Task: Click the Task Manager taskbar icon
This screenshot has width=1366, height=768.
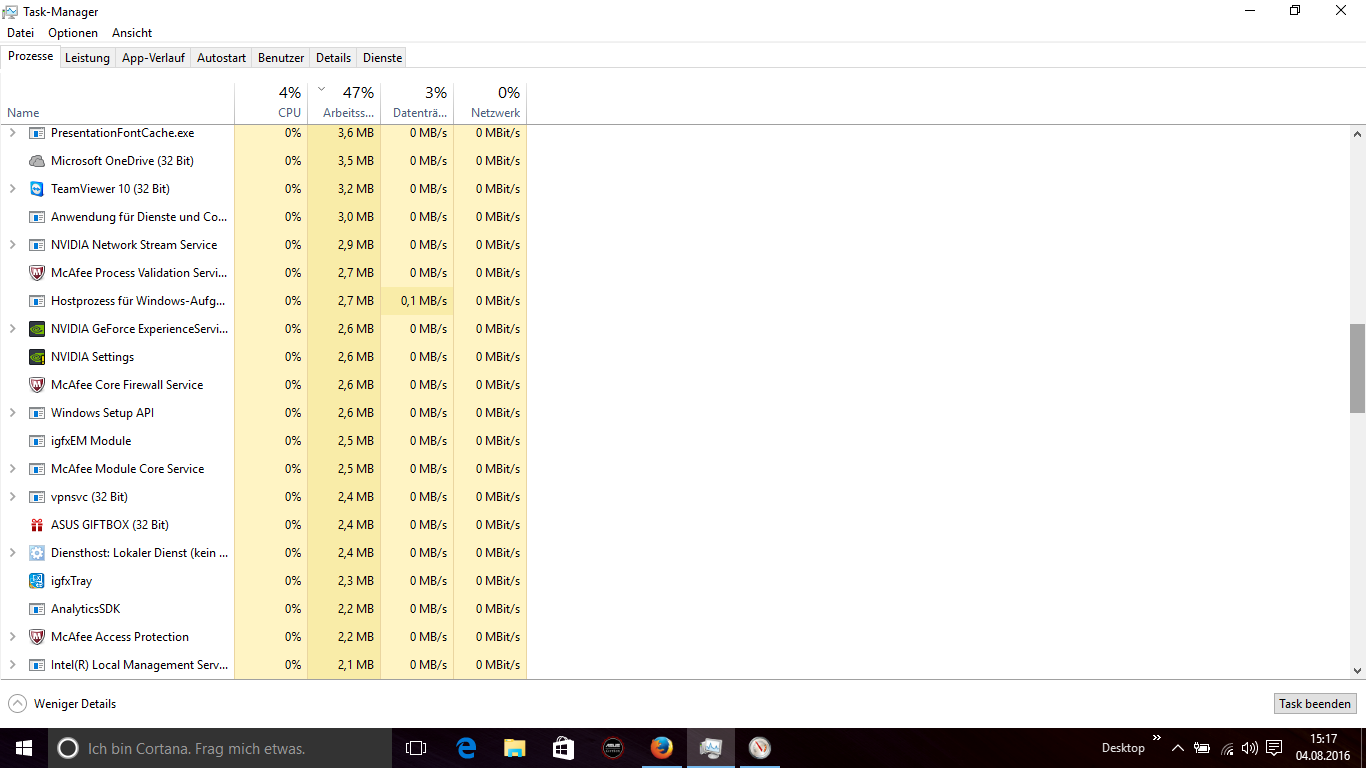Action: (x=711, y=748)
